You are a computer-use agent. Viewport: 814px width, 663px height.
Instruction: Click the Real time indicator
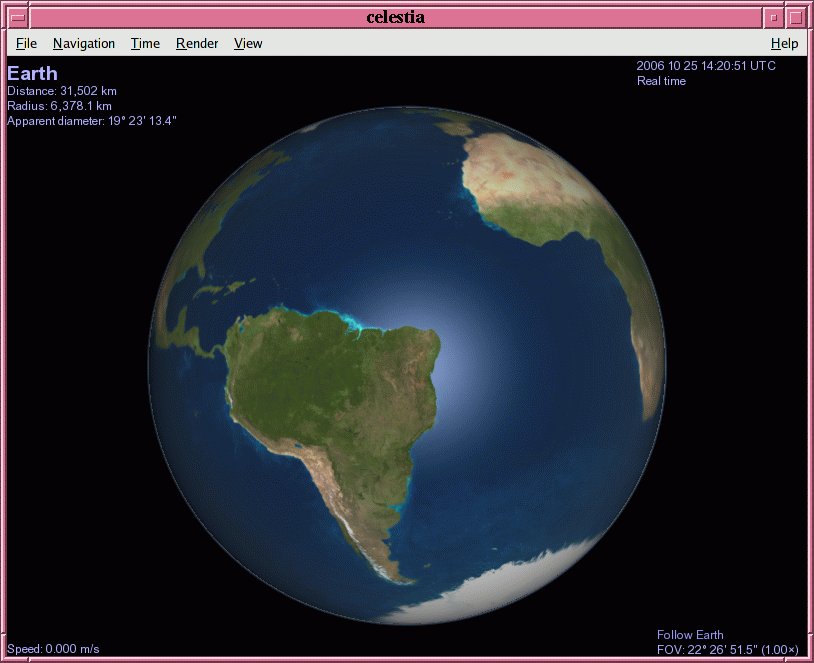pos(661,81)
